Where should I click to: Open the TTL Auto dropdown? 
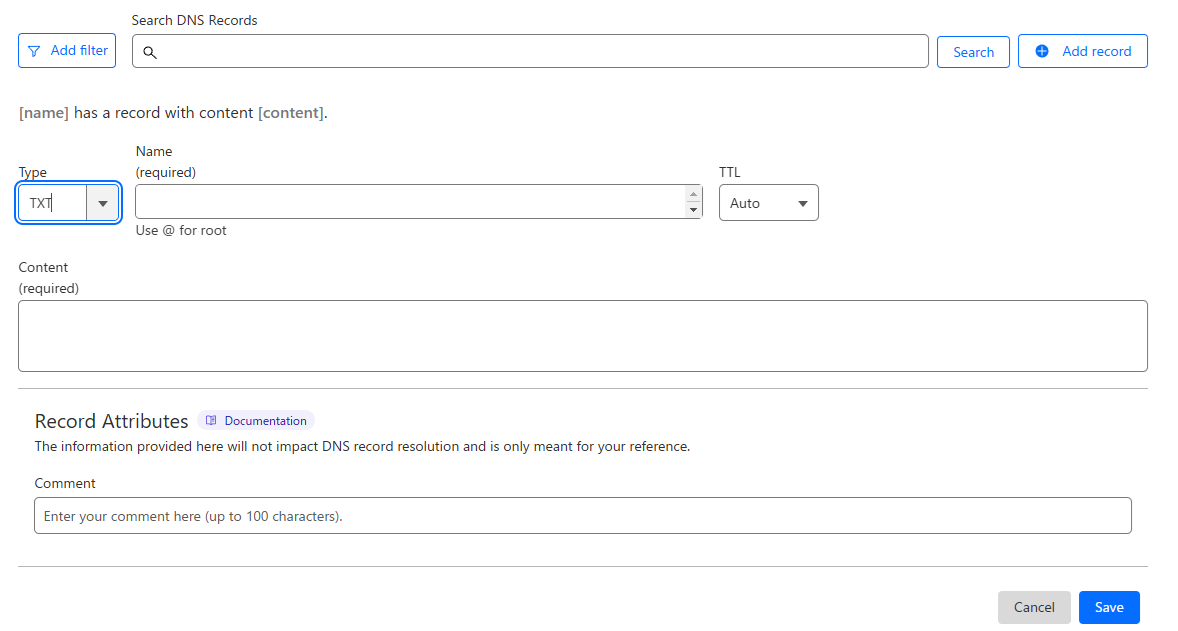[769, 203]
